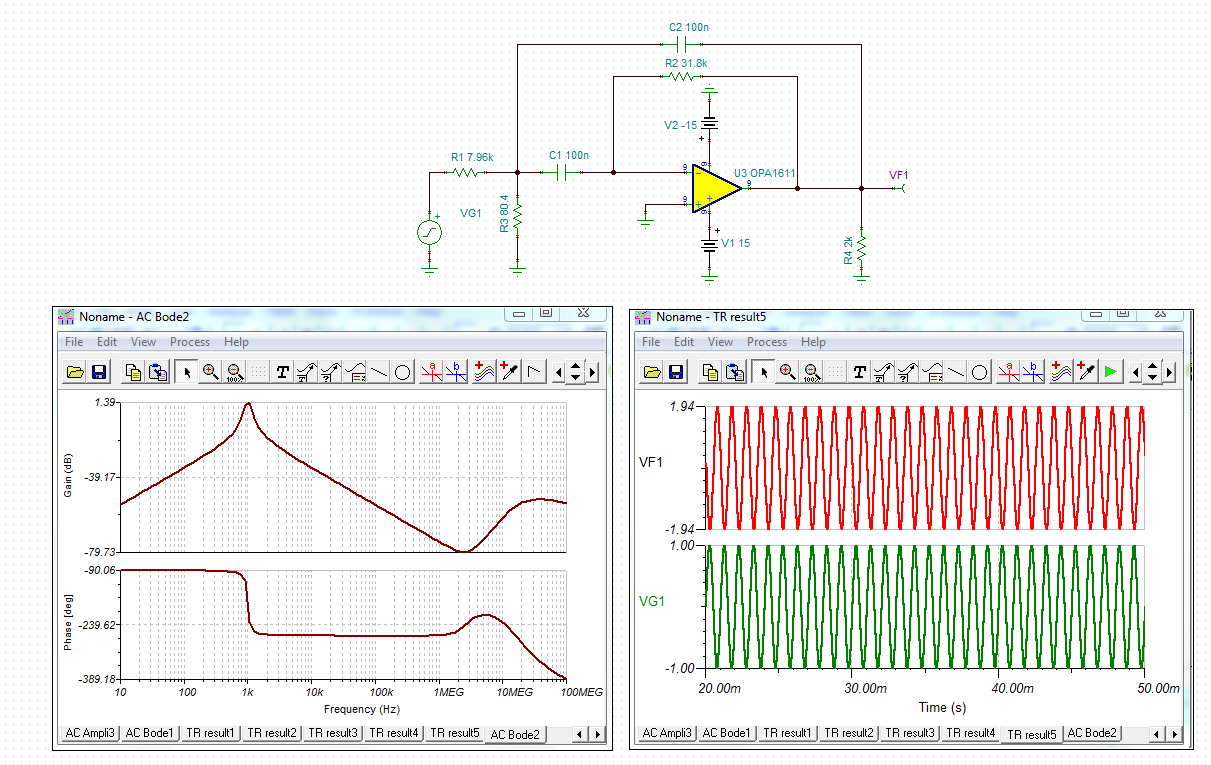
Task: Switch to AC Bode2 tab in TR result5 window
Action: click(1091, 733)
